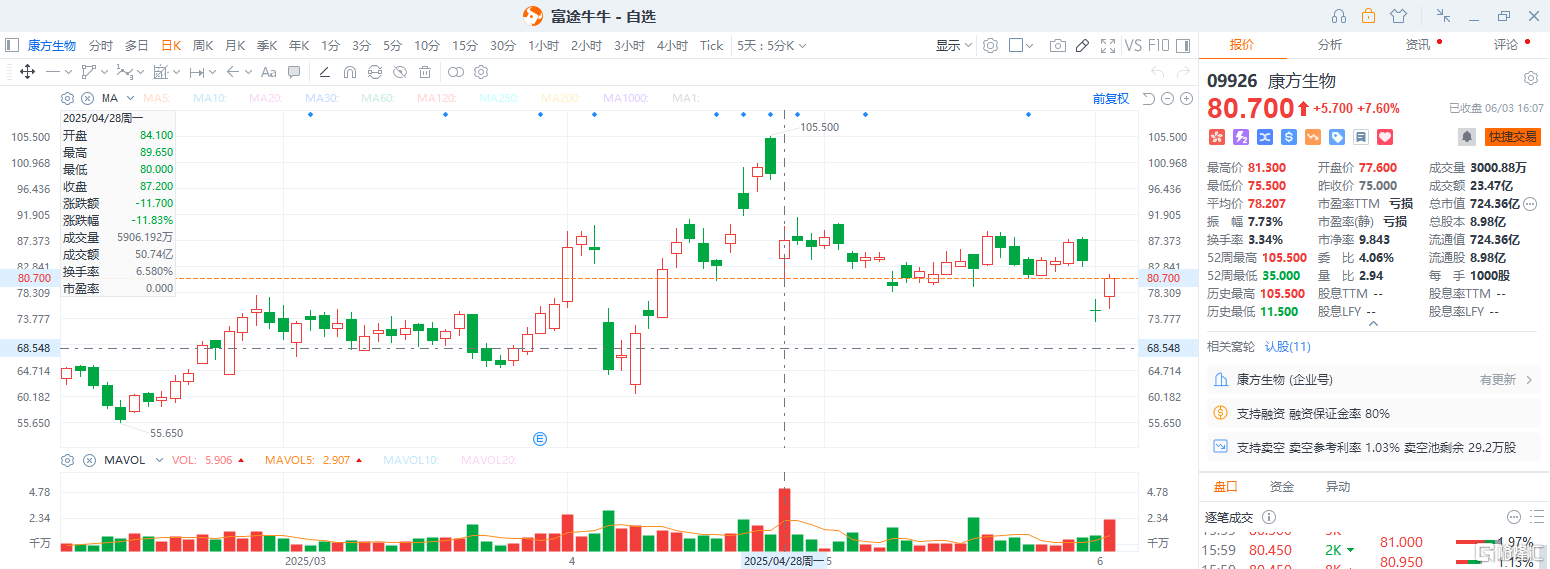Switch to 月K monthly chart

tap(235, 45)
